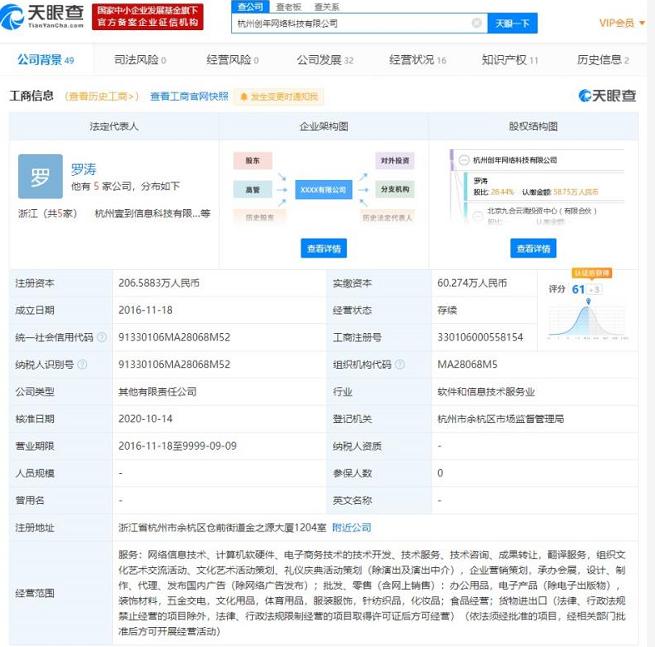This screenshot has width=655, height=647.
Task: Open the 经营状况 tab
Action: 418,60
